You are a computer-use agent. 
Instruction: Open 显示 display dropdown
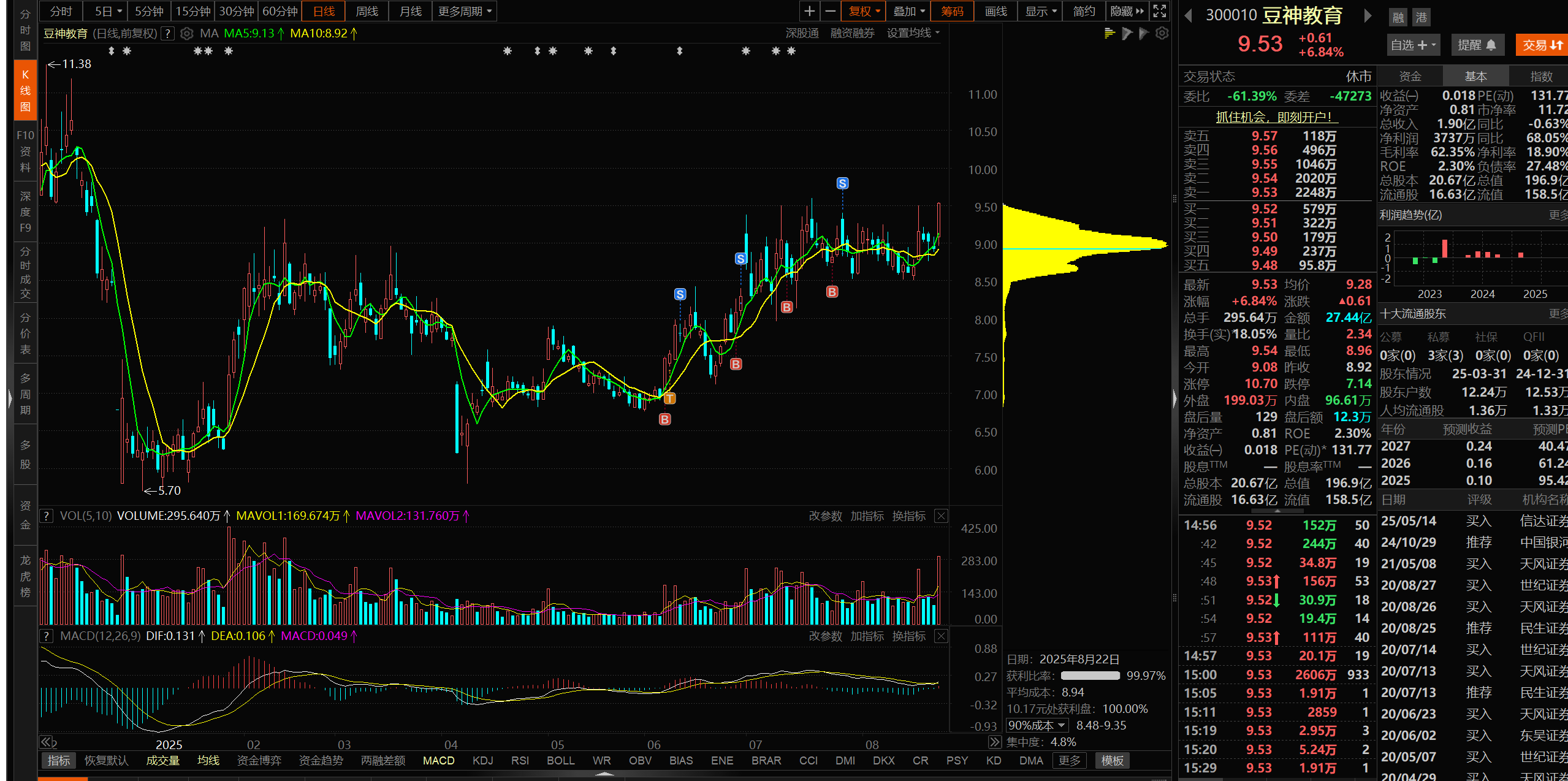click(x=1040, y=11)
